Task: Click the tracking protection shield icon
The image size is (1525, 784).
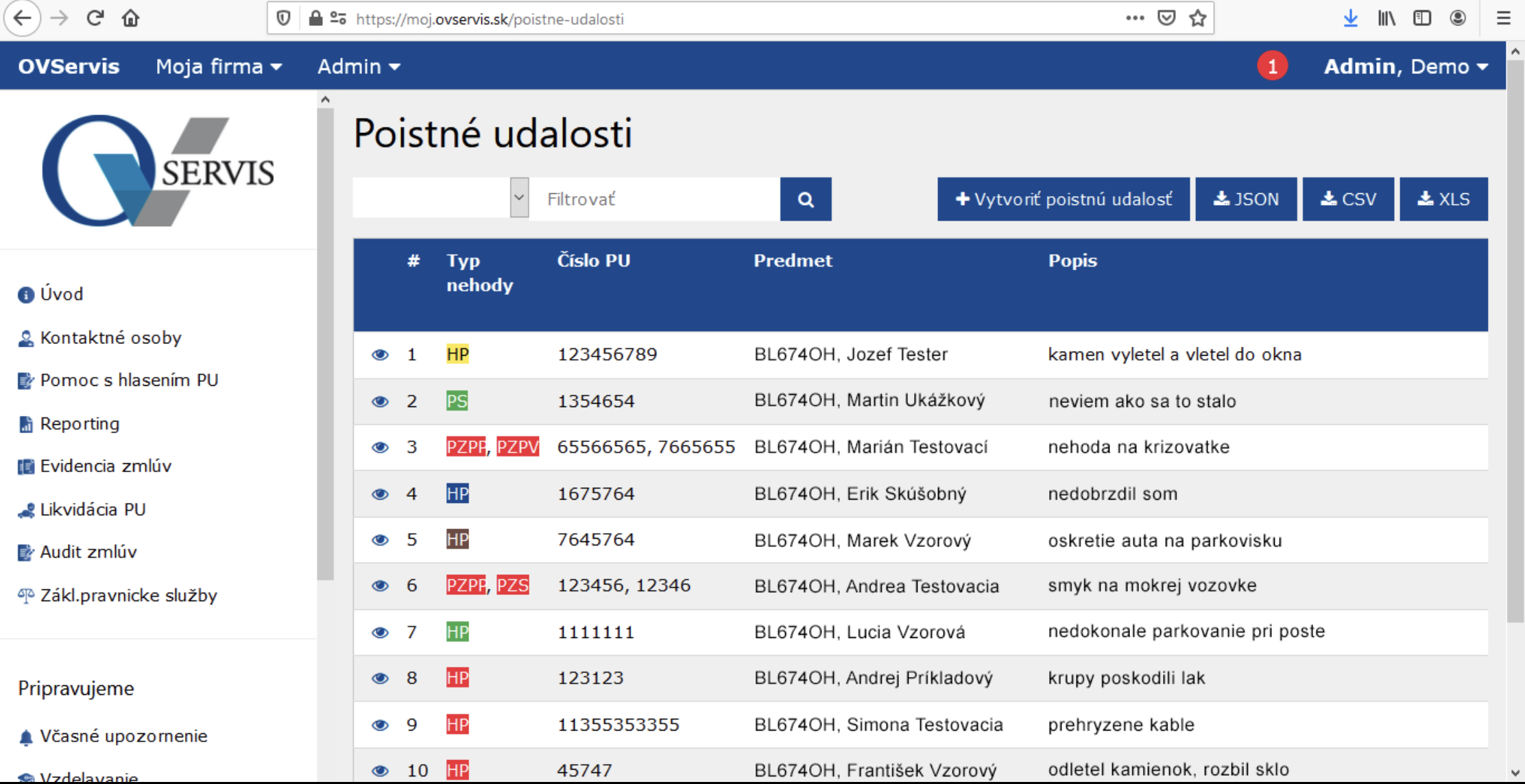Action: coord(283,19)
